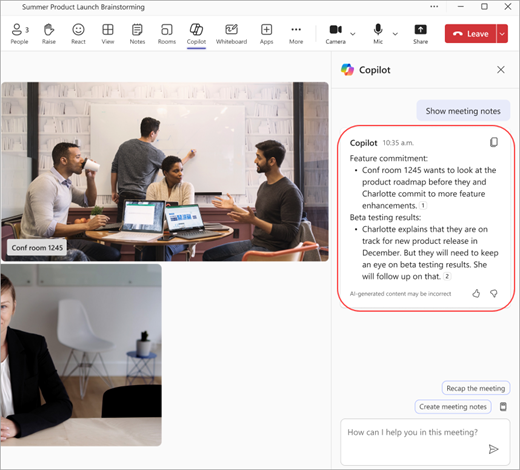Screen dimensions: 520x470
Task: Change the meeting View layout
Action: point(108,34)
